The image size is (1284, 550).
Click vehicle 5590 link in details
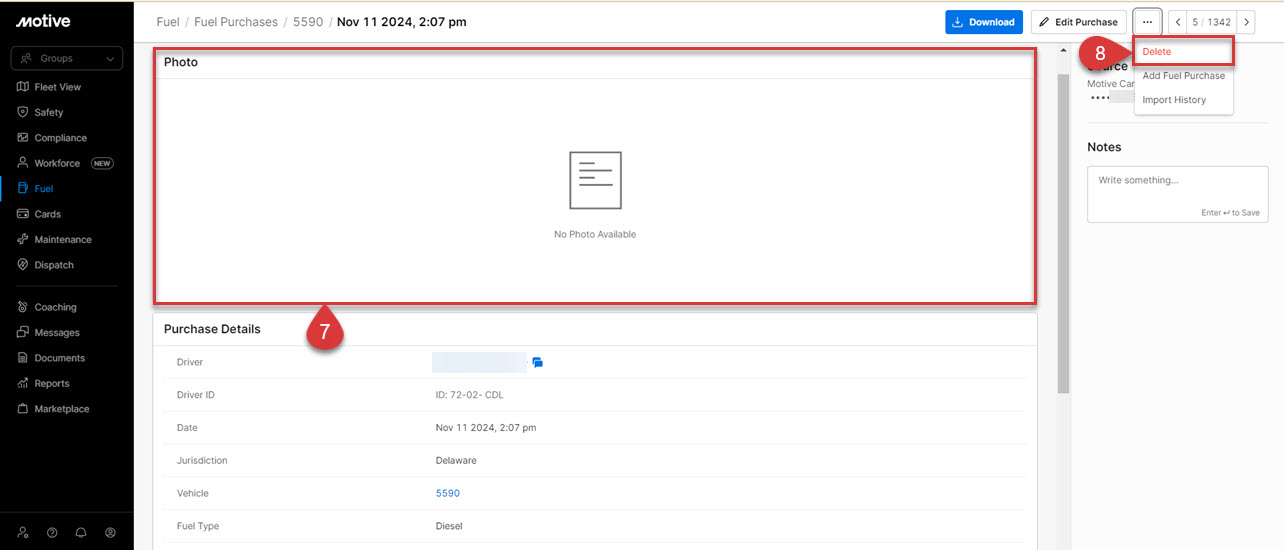448,493
